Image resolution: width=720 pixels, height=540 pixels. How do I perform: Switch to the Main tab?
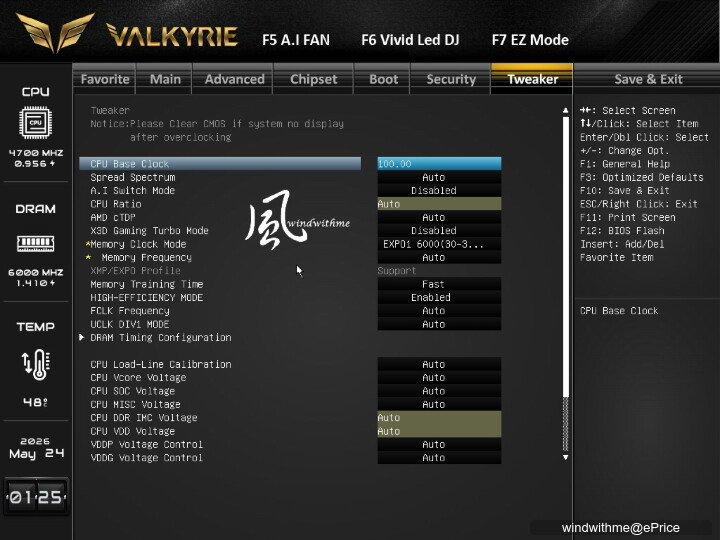[x=165, y=79]
